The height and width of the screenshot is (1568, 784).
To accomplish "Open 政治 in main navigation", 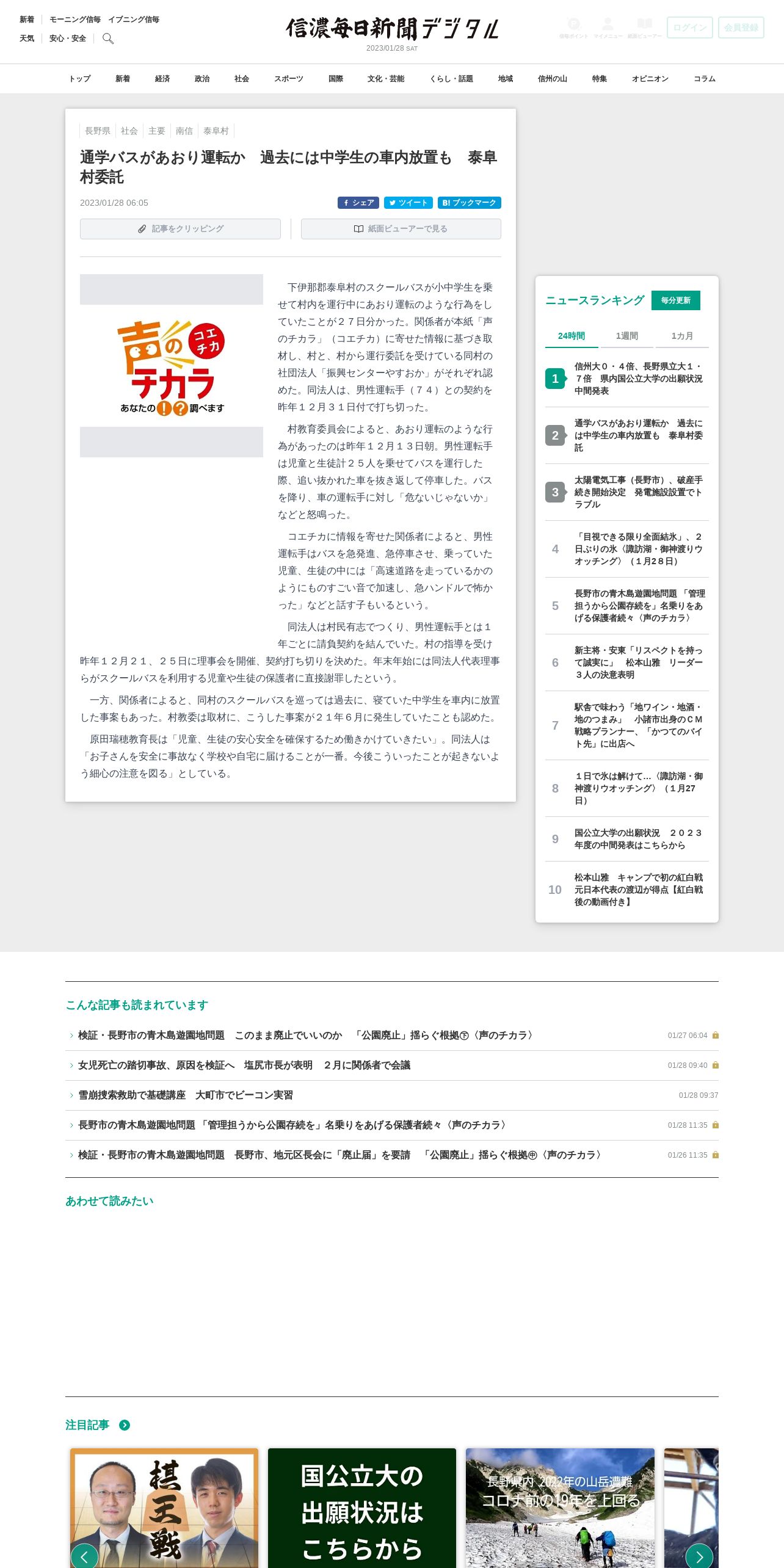I will [202, 79].
